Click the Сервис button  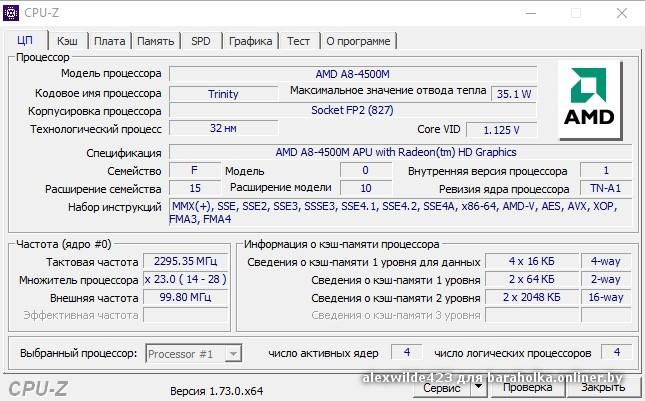click(x=442, y=388)
